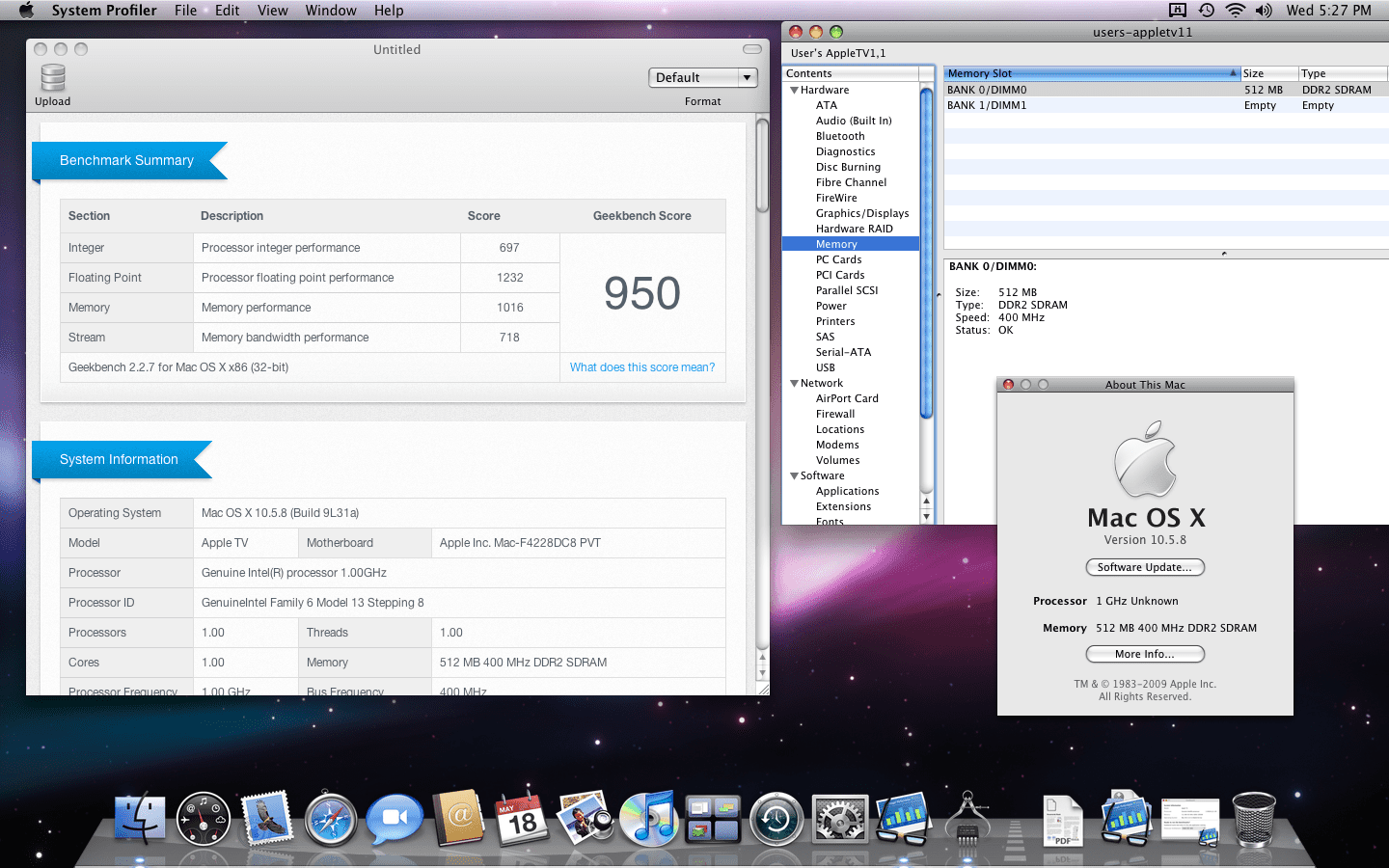The image size is (1389, 868).
Task: Collapse the Hardware section triangle
Action: (x=794, y=91)
